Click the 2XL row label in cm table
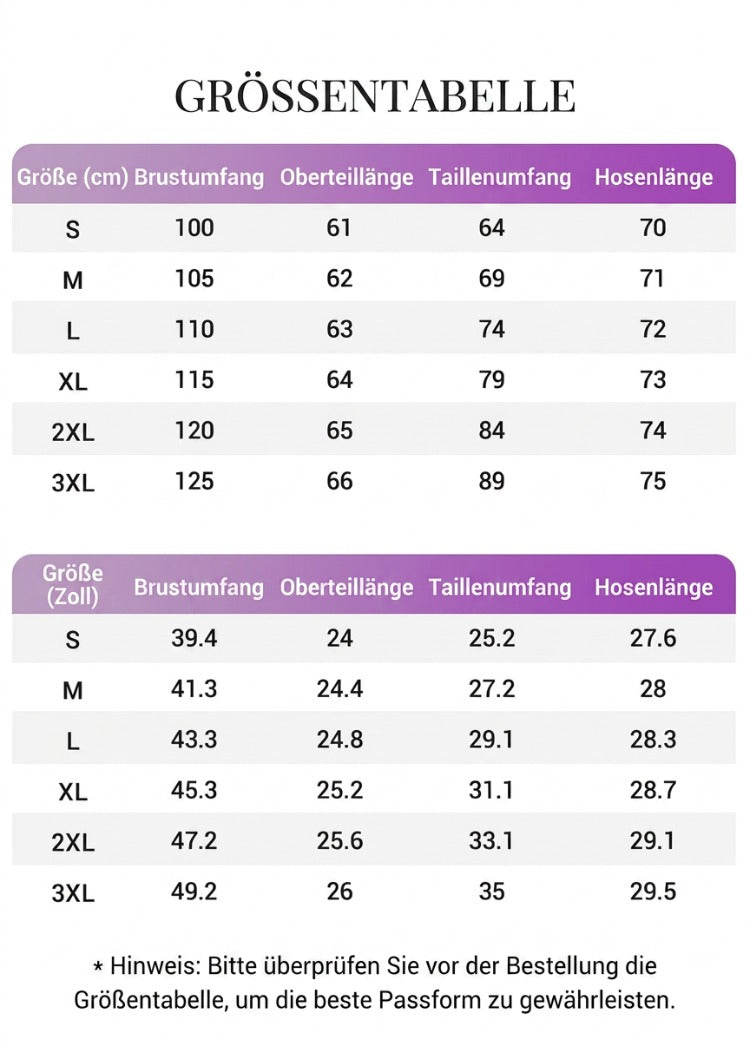 tap(73, 432)
